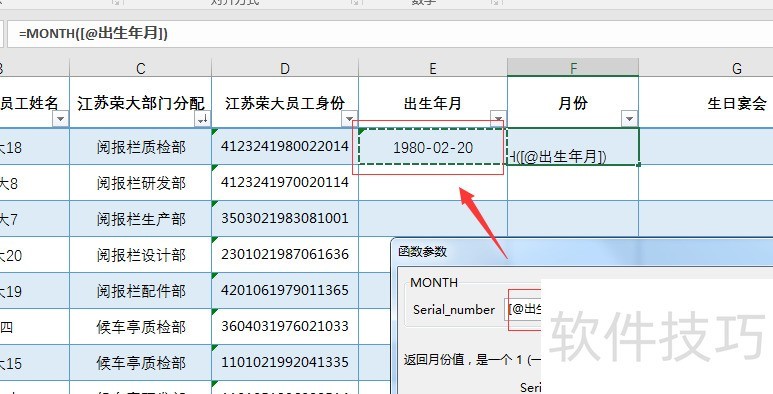Select column D header

pos(285,68)
